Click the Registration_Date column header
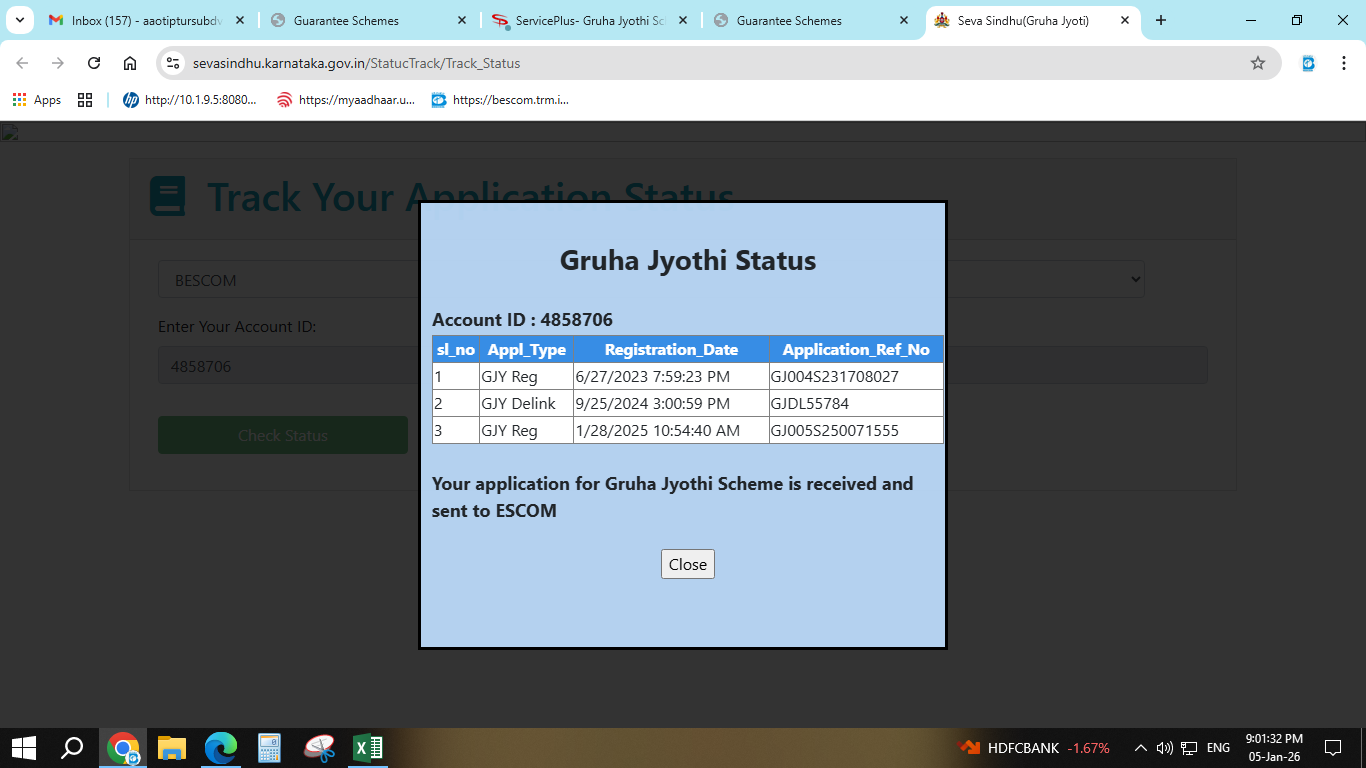The width and height of the screenshot is (1366, 768). [671, 350]
